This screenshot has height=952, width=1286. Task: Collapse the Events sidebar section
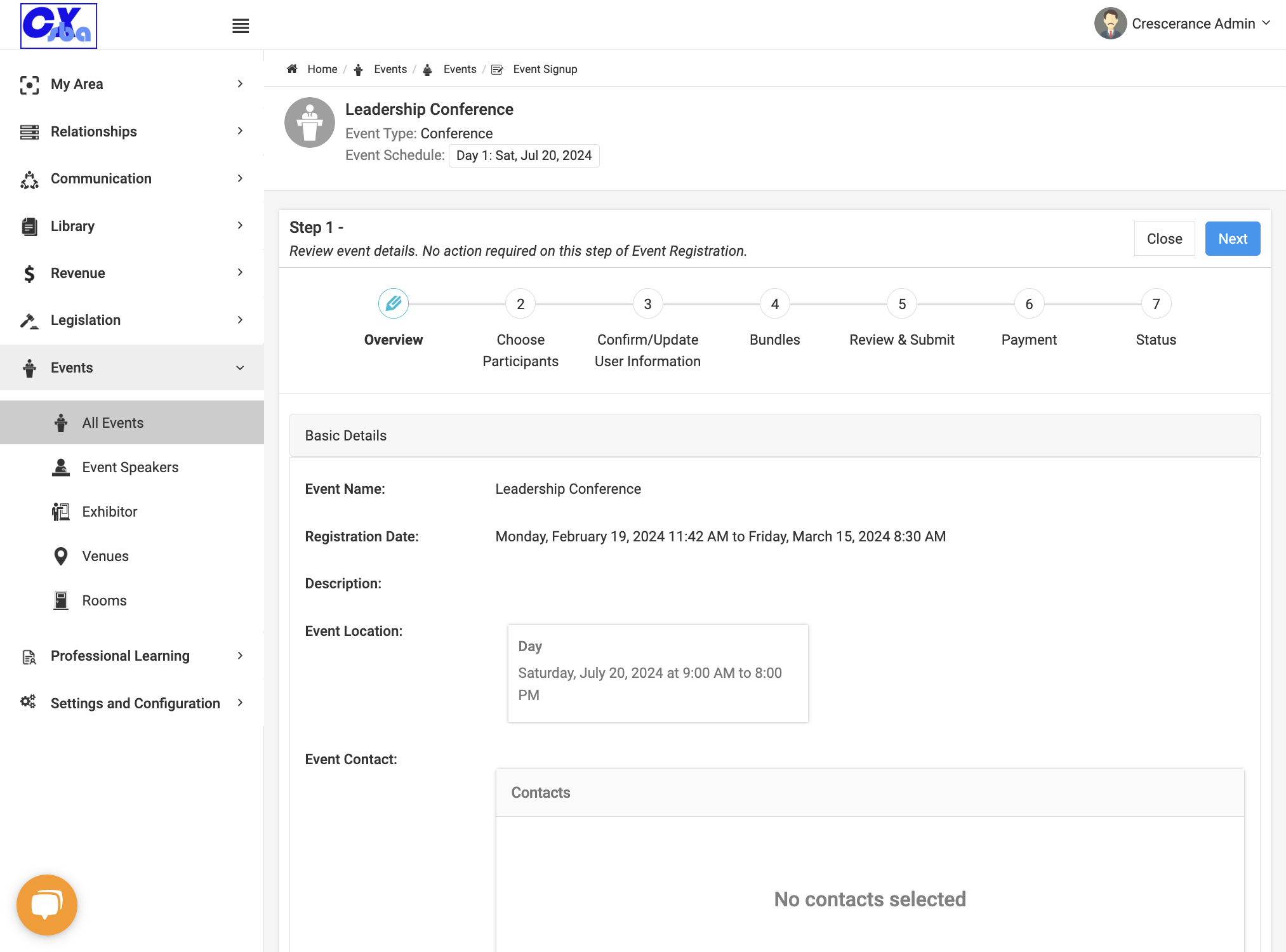point(132,367)
